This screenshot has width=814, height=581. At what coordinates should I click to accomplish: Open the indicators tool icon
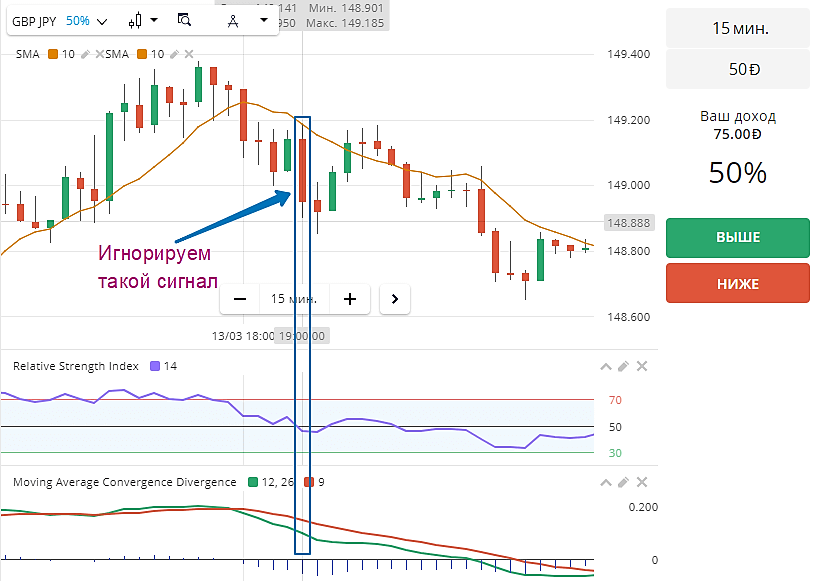tap(233, 20)
